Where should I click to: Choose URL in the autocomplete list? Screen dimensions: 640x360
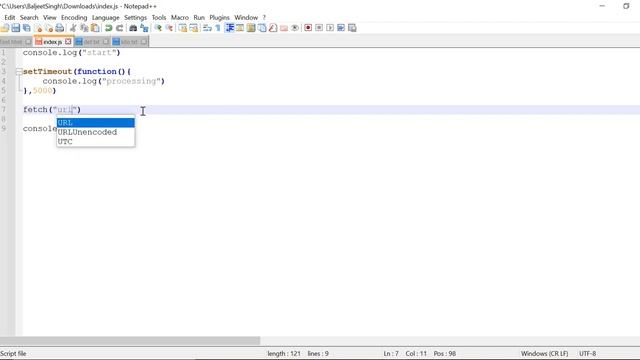[96, 123]
